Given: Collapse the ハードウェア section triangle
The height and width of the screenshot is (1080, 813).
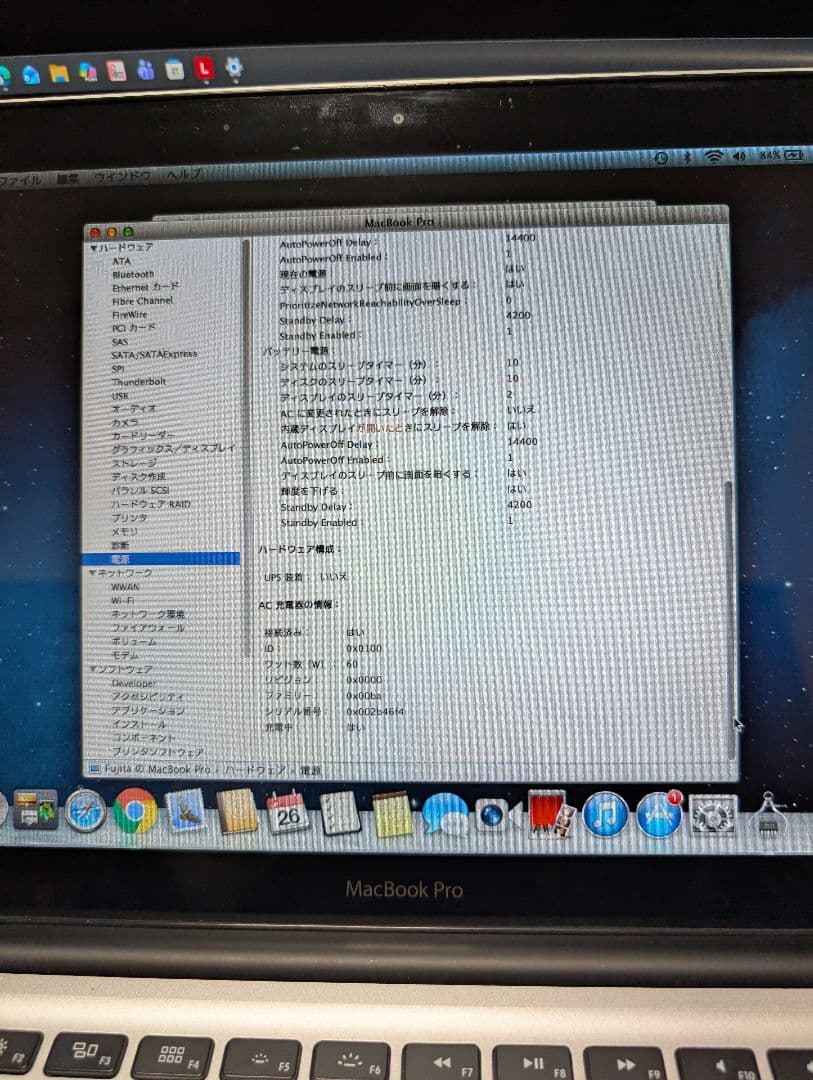Looking at the screenshot, I should (x=94, y=246).
